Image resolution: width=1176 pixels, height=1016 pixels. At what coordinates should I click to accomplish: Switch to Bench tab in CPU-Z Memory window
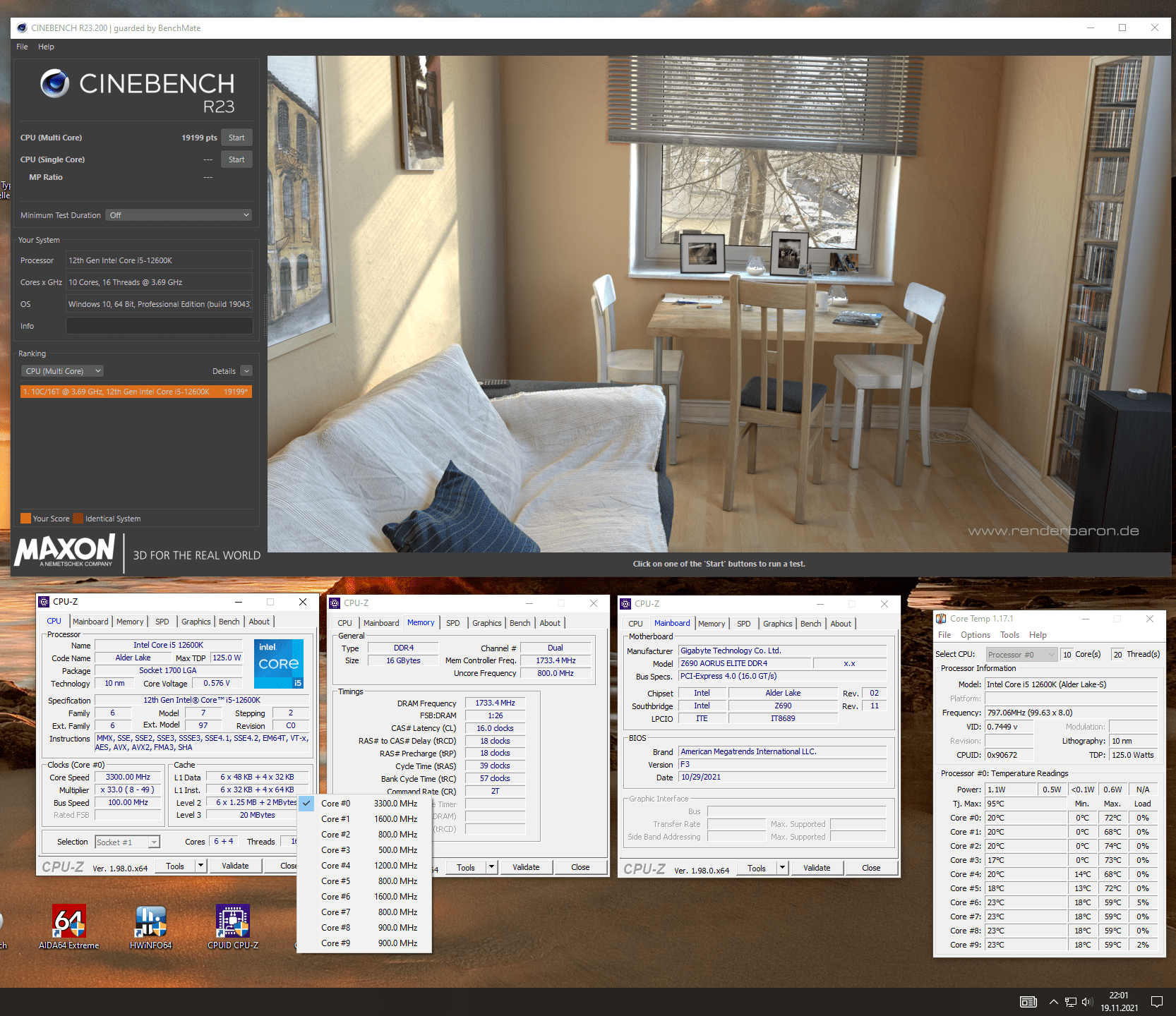[x=520, y=623]
